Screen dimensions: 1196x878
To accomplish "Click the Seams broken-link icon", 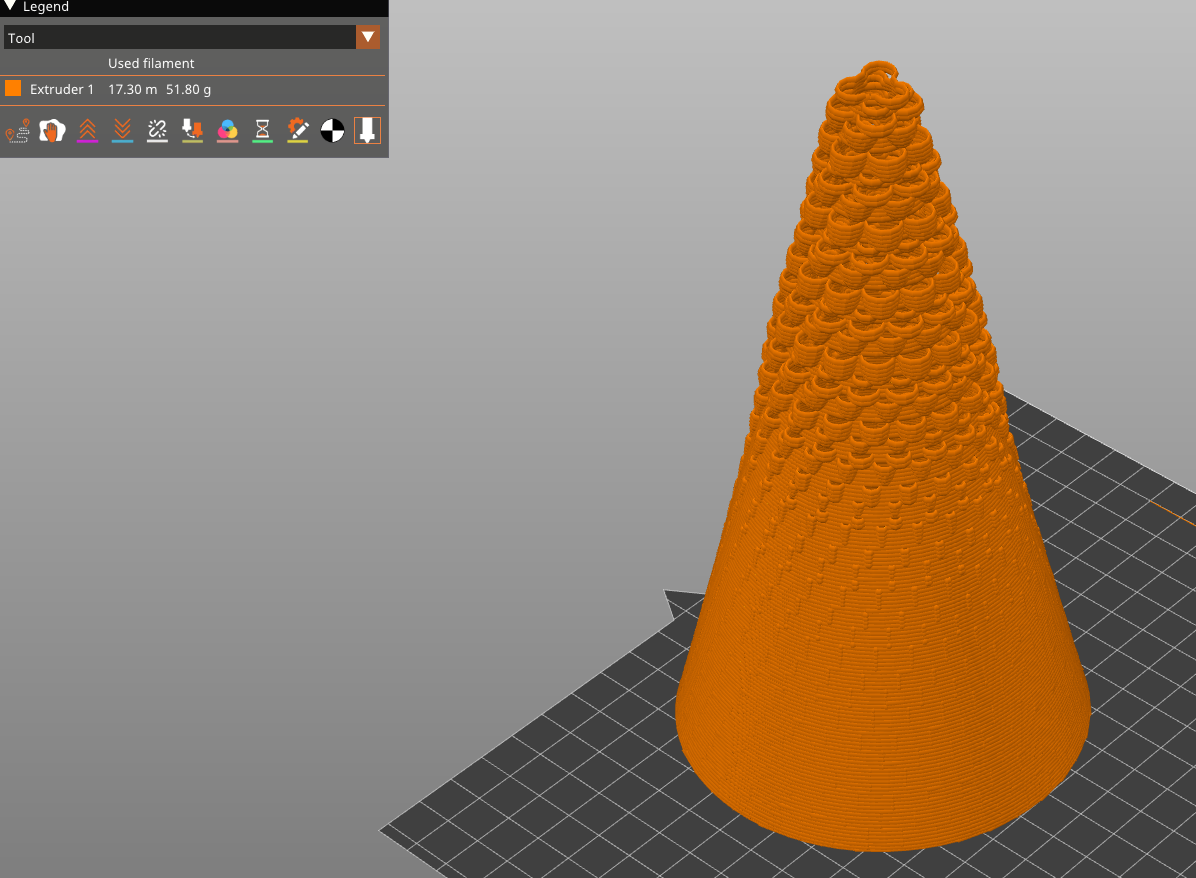I will coord(157,131).
